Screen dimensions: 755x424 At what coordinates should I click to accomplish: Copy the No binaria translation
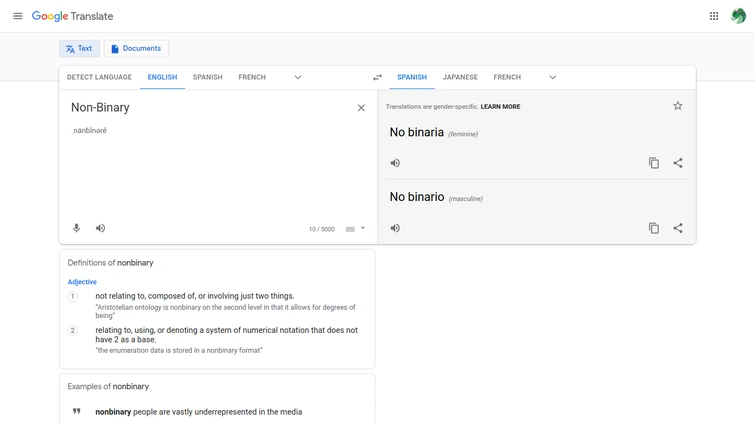pos(653,163)
